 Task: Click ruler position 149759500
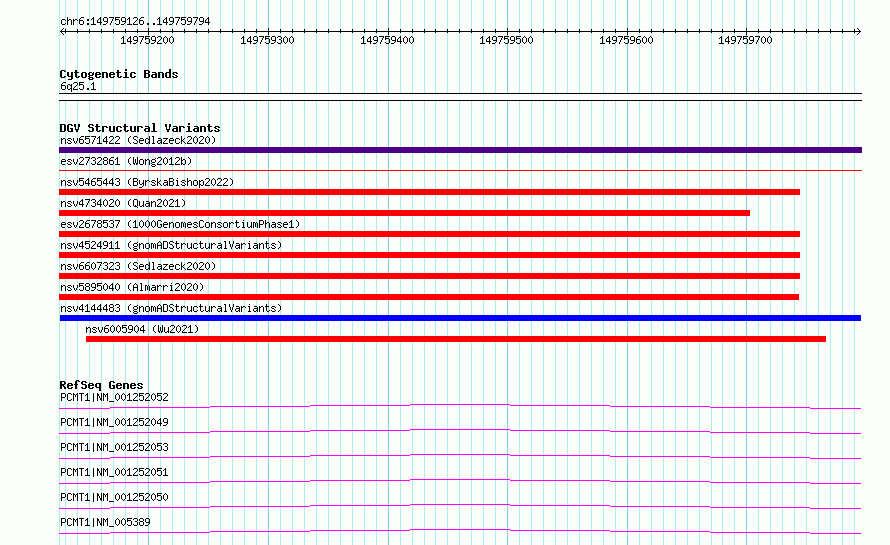click(x=506, y=40)
